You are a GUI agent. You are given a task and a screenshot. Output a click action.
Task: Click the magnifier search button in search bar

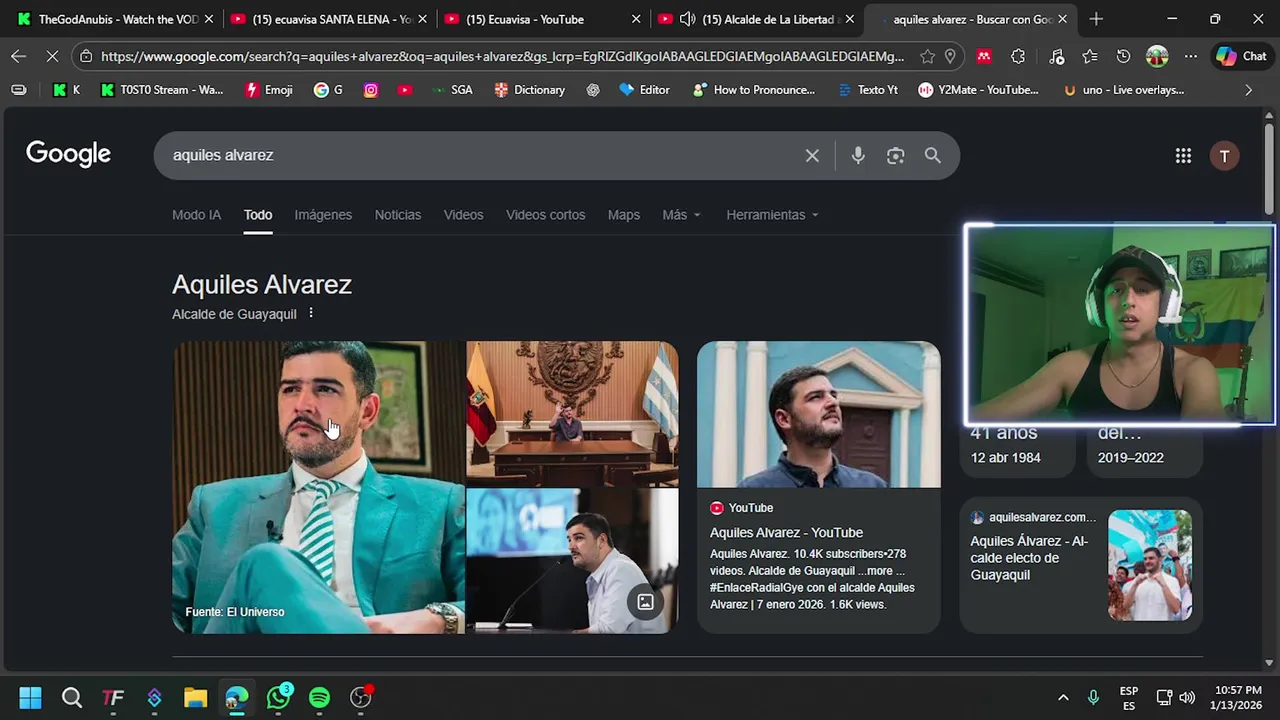(x=933, y=156)
